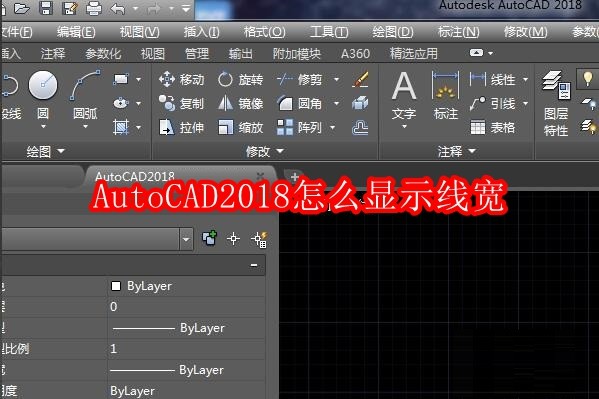
Task: Open the 修改(M) menu
Action: point(525,32)
